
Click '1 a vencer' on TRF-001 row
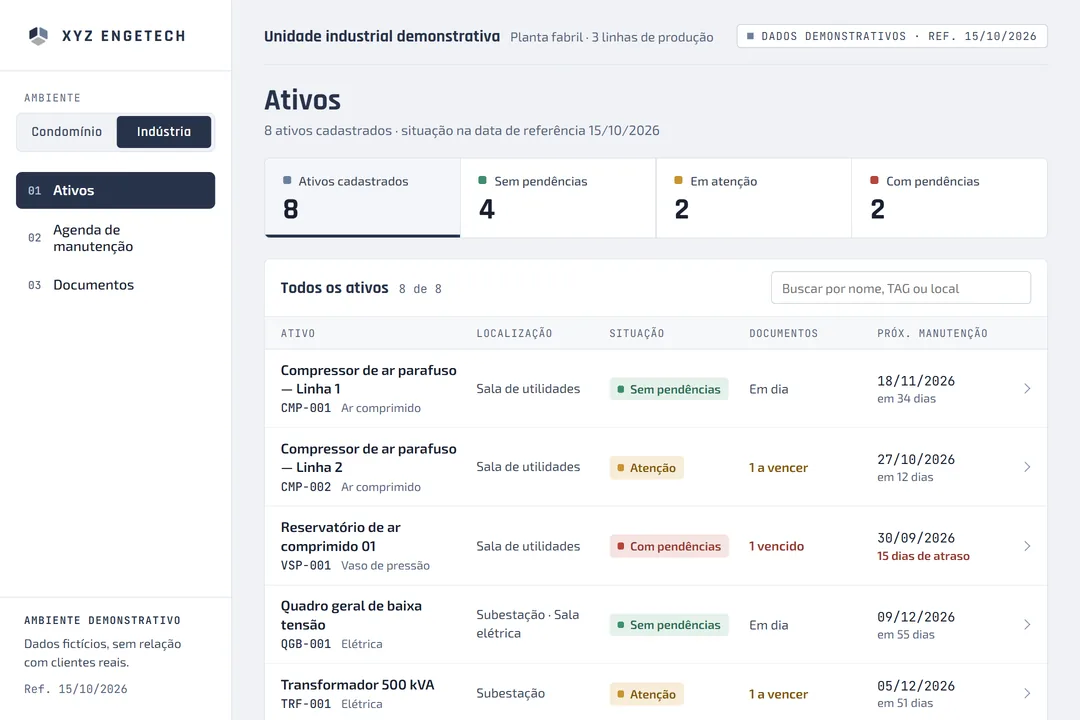tap(778, 695)
